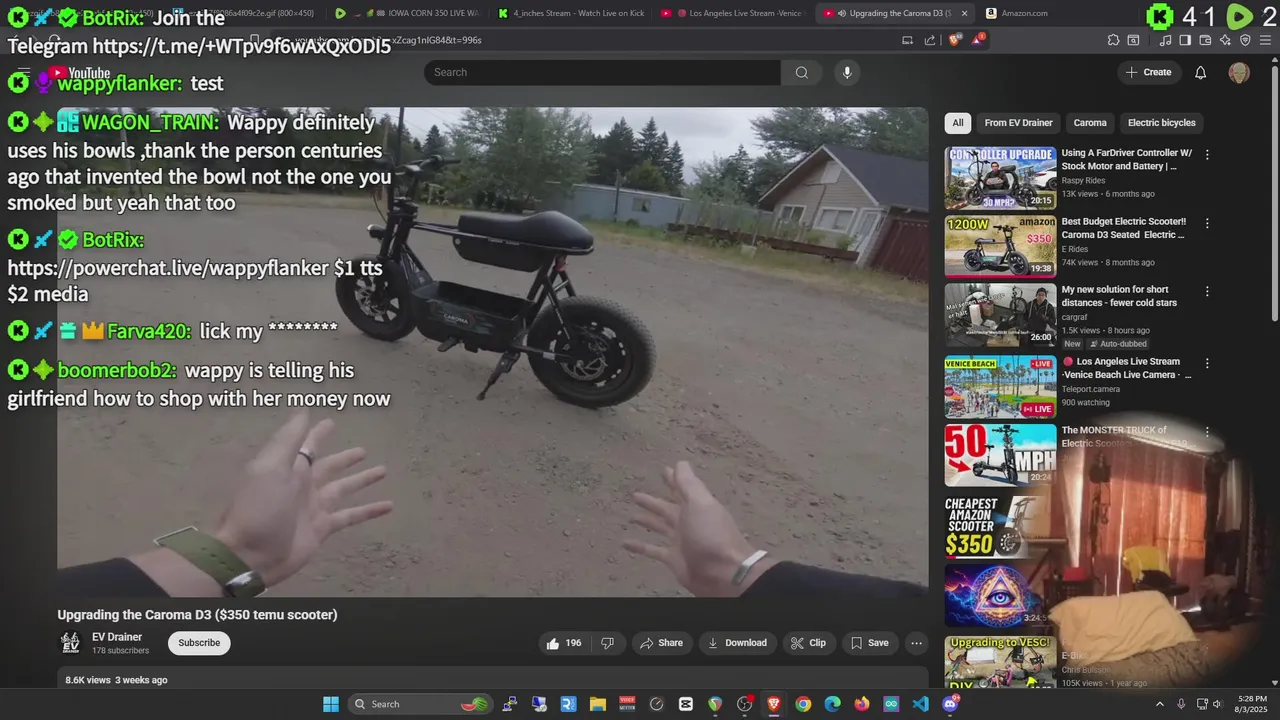Focus the YouTube search input field

602,72
